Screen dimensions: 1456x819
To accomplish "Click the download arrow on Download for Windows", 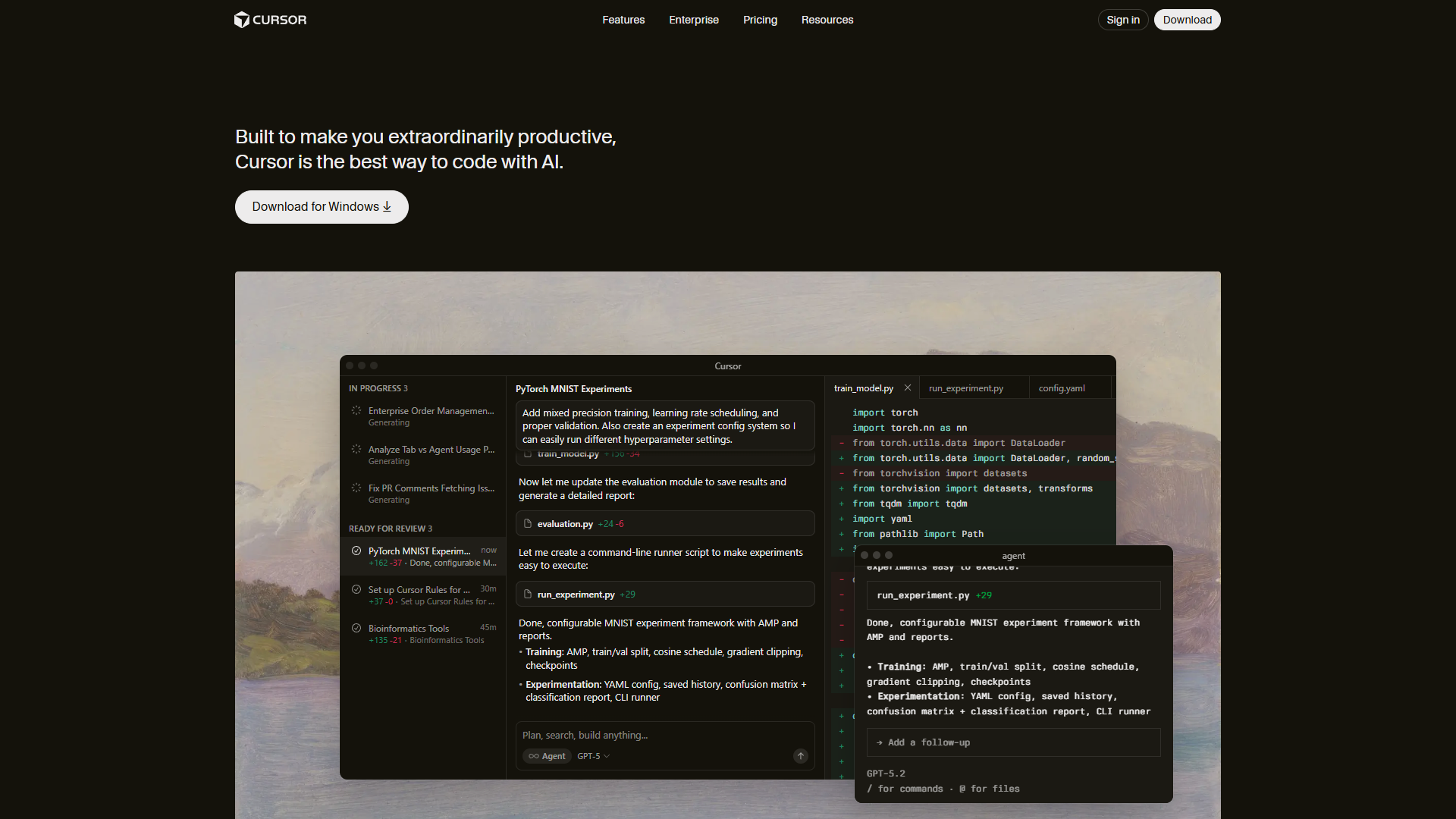I will [387, 206].
